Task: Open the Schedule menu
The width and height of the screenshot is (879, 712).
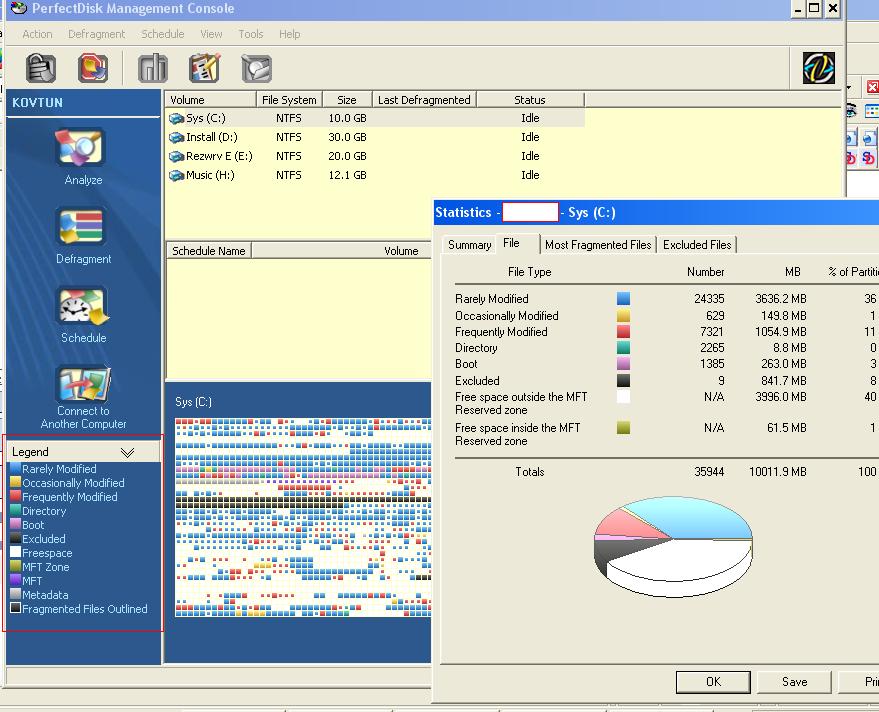Action: [x=163, y=34]
